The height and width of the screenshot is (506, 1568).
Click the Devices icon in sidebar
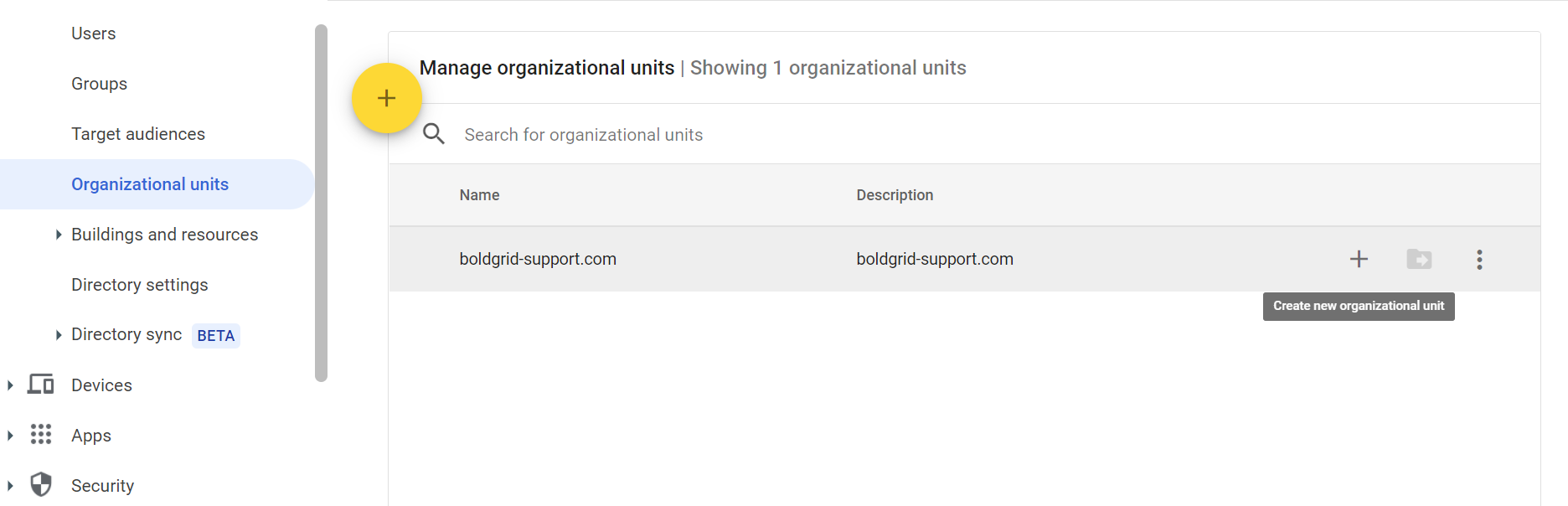40,385
